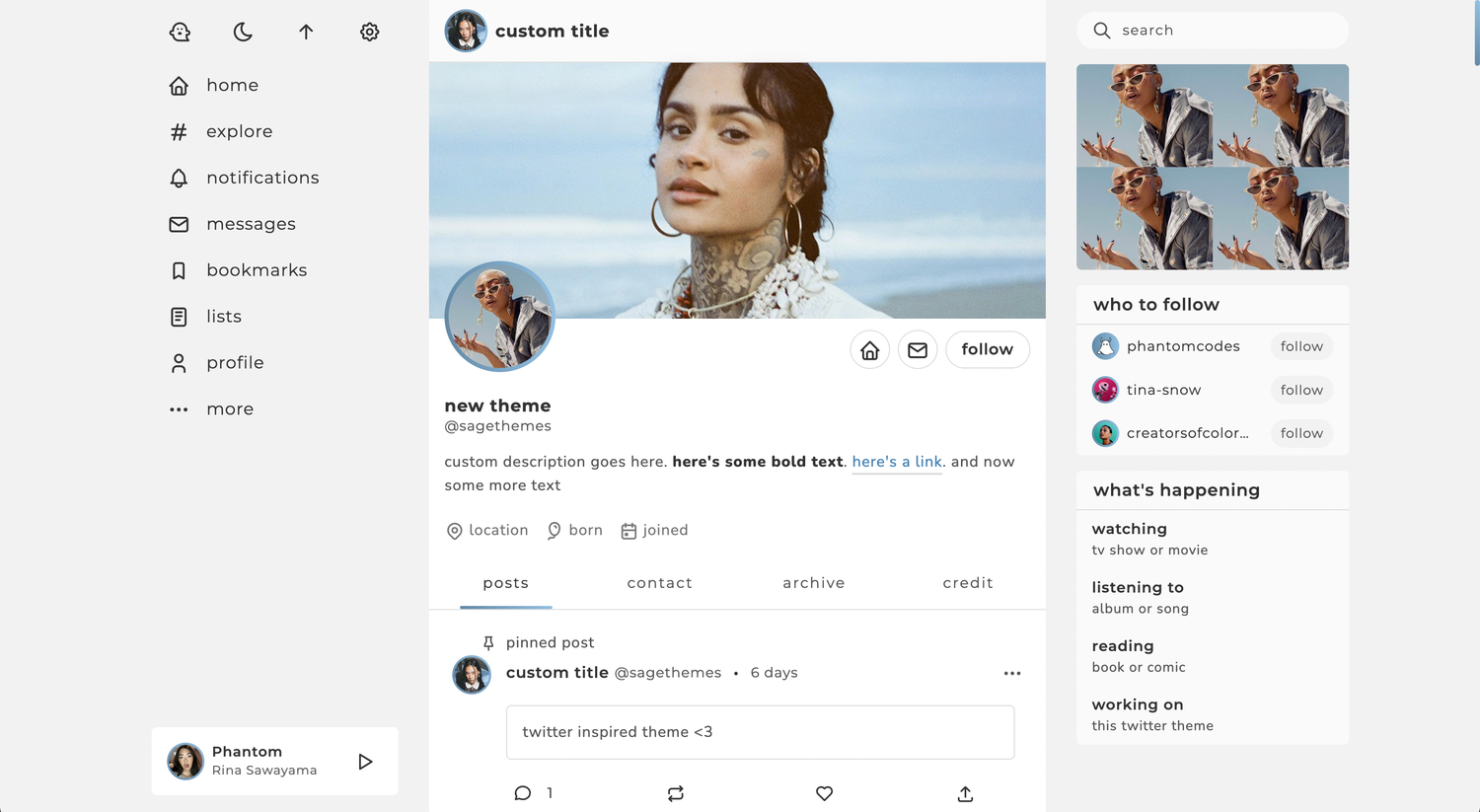Go to notifications in the sidebar
Image resolution: width=1480 pixels, height=812 pixels.
tap(261, 178)
